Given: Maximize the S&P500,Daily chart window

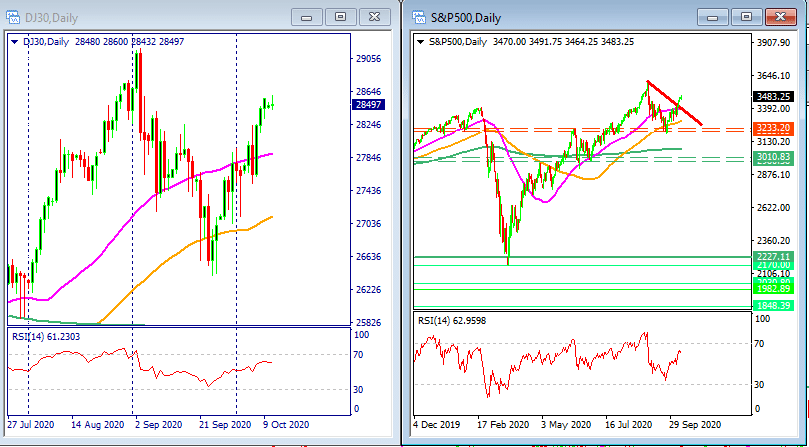Looking at the screenshot, I should click(746, 17).
